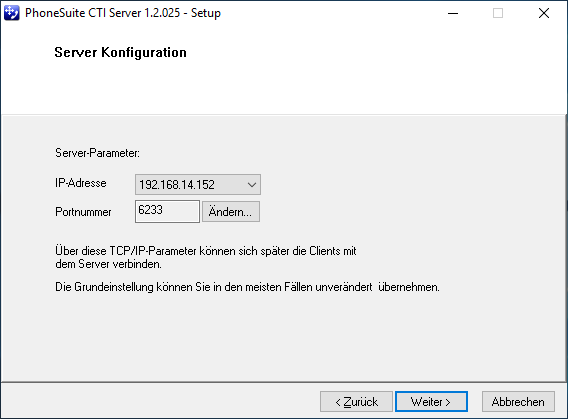Click the Server-Parameter: label
The width and height of the screenshot is (568, 419).
[x=97, y=153]
